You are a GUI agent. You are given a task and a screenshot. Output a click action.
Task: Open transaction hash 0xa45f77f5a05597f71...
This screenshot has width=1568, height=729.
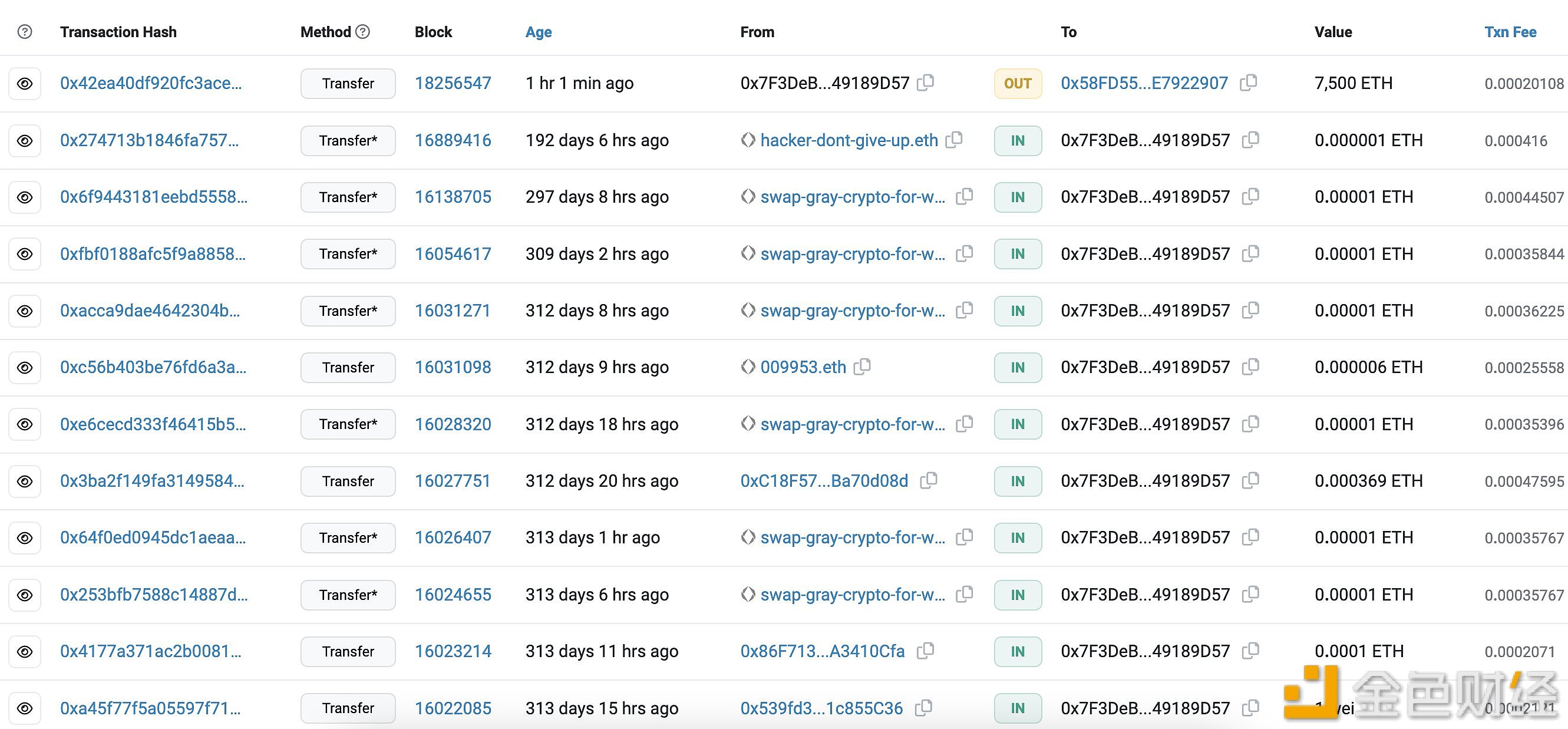[150, 708]
